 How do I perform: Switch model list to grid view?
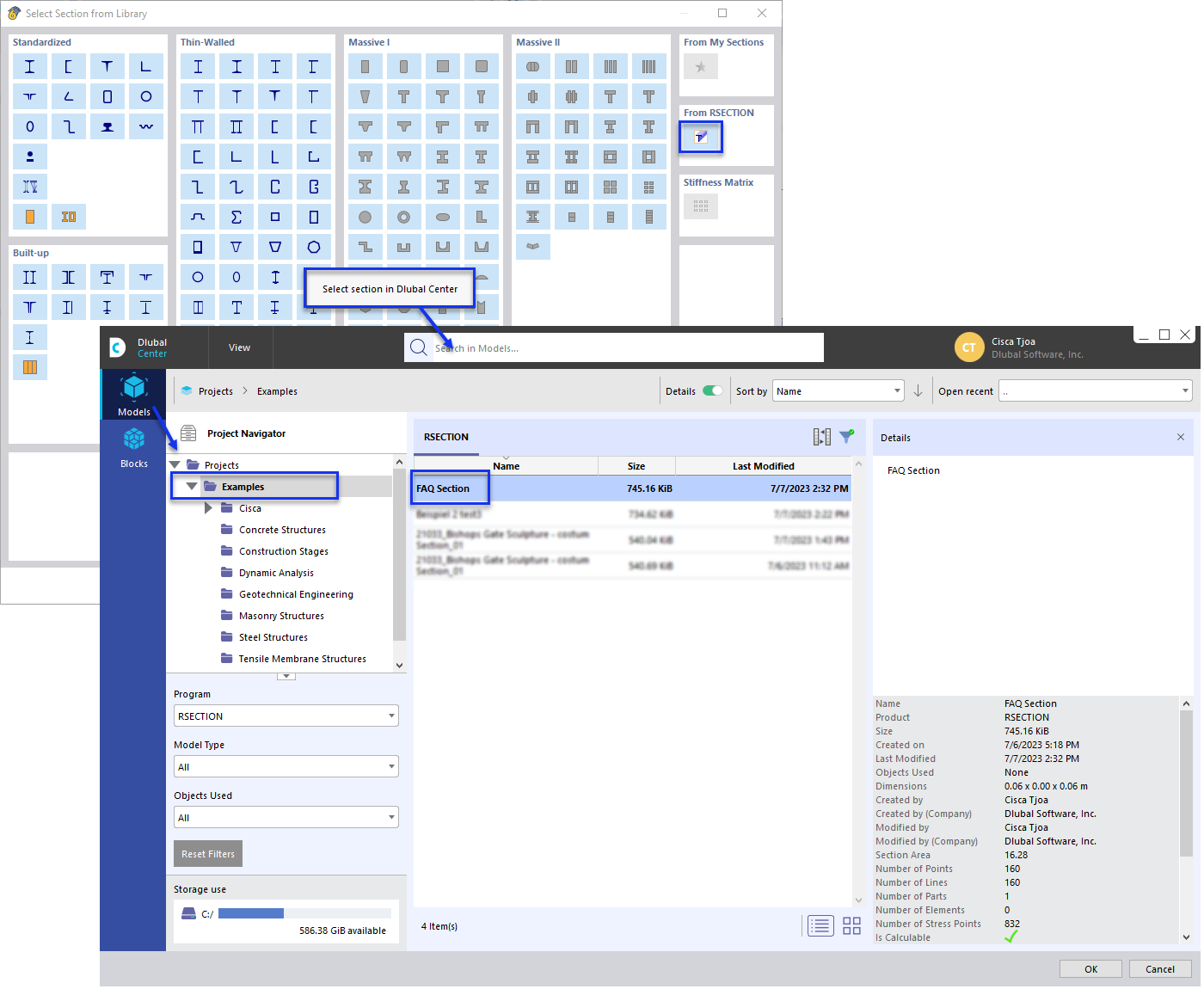point(851,926)
